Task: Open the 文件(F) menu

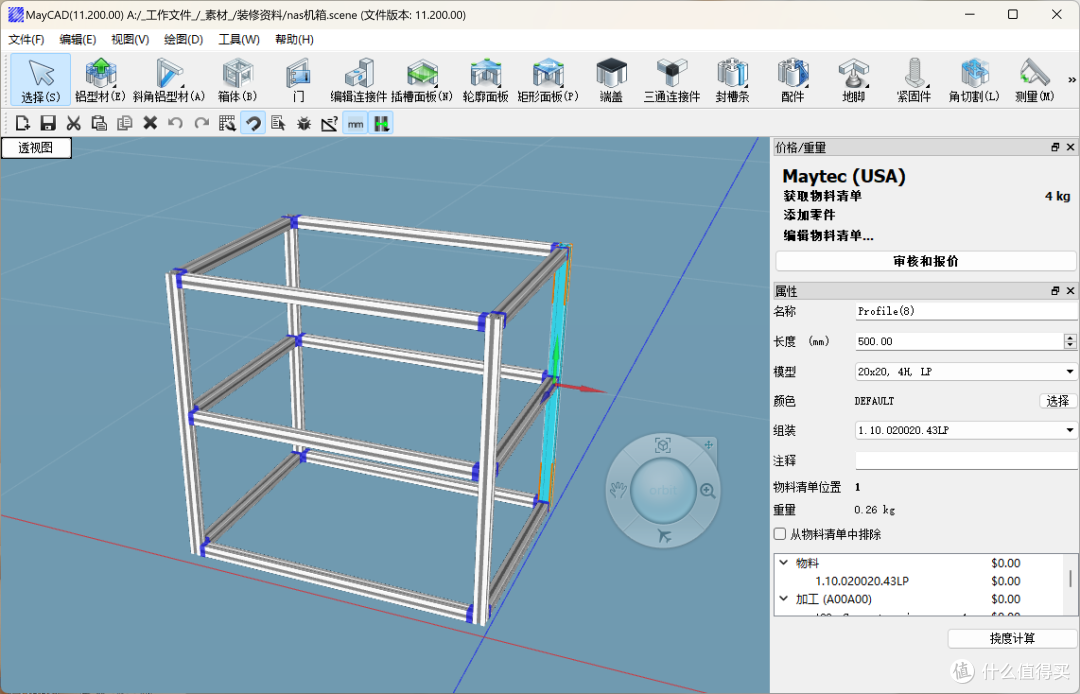Action: pos(26,39)
